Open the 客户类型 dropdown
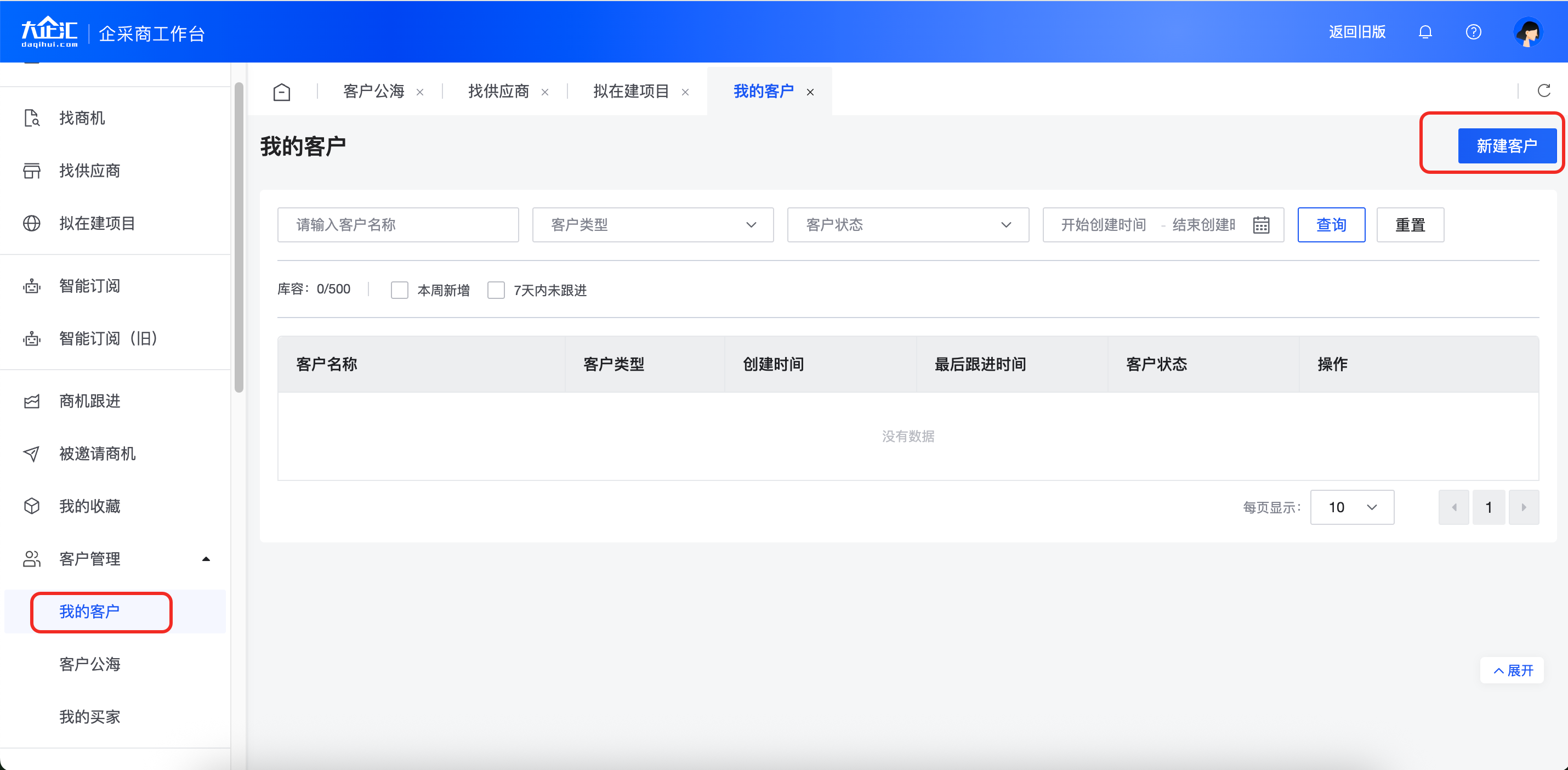Viewport: 1568px width, 770px height. point(652,225)
